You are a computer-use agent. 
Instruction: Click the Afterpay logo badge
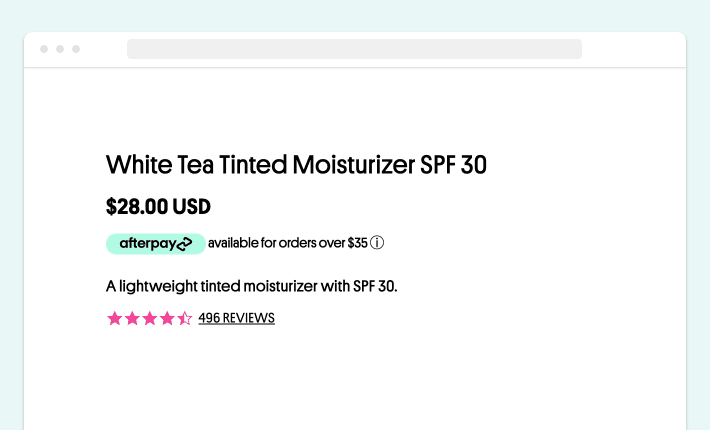pos(156,244)
